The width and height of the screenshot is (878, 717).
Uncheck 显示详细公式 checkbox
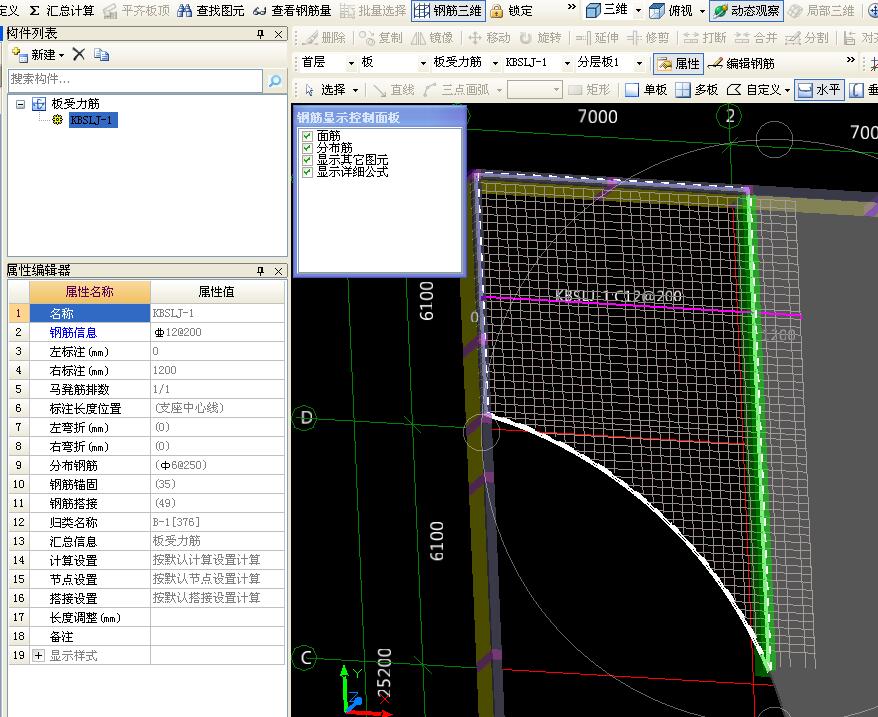[307, 172]
